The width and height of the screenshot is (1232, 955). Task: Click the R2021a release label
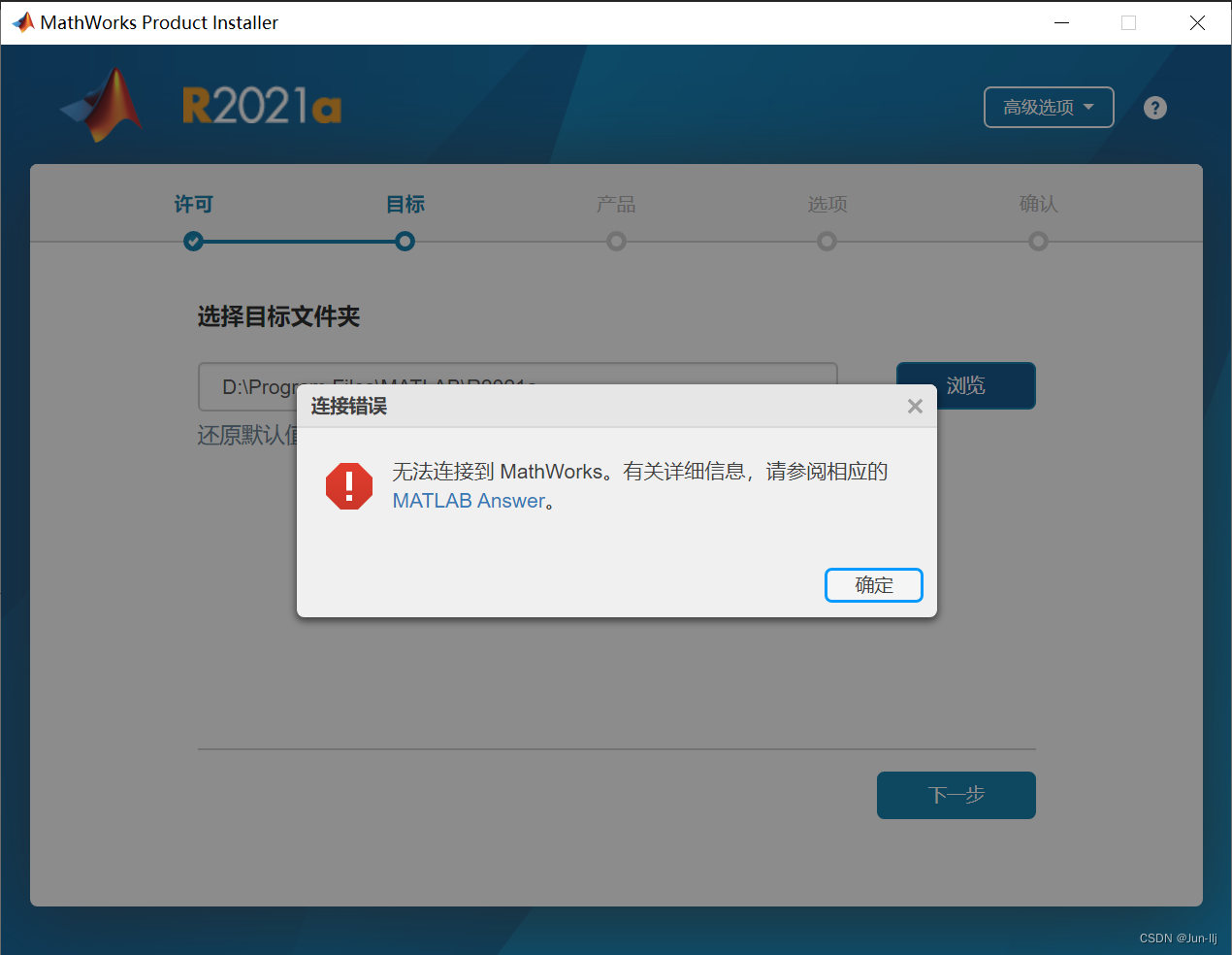262,106
